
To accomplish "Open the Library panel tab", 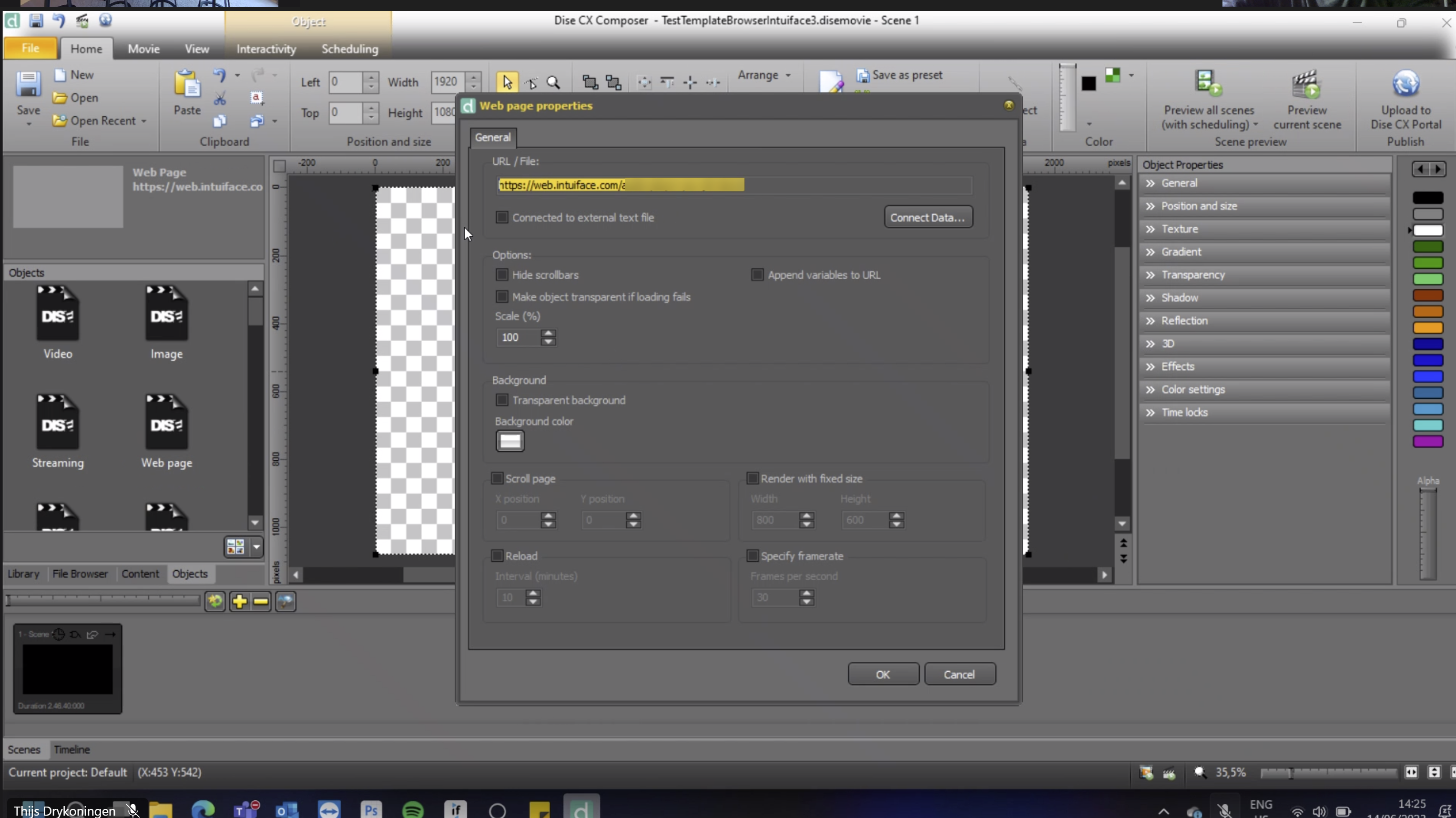I will pyautogui.click(x=23, y=574).
